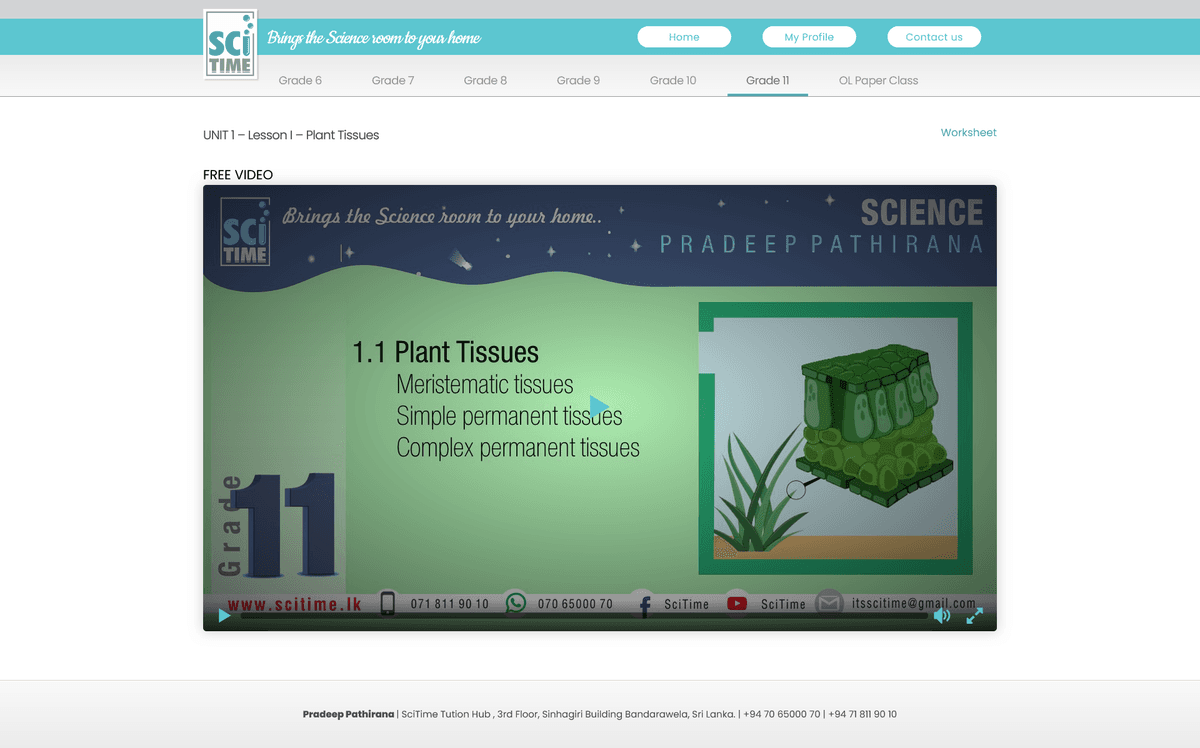Click the Home button

click(684, 36)
